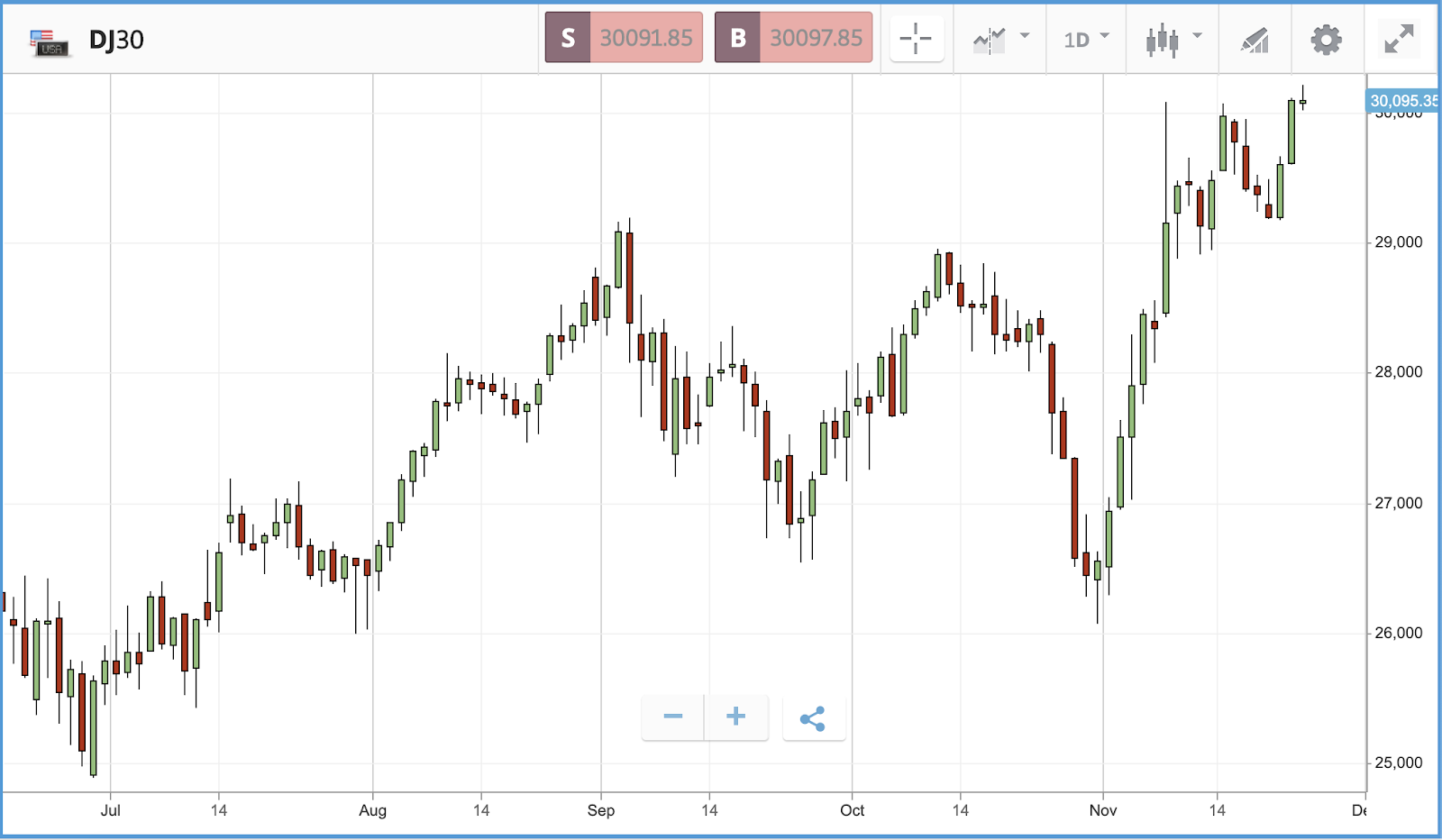Zoom in with the plus button
Screen dimensions: 1442x840
click(x=735, y=717)
